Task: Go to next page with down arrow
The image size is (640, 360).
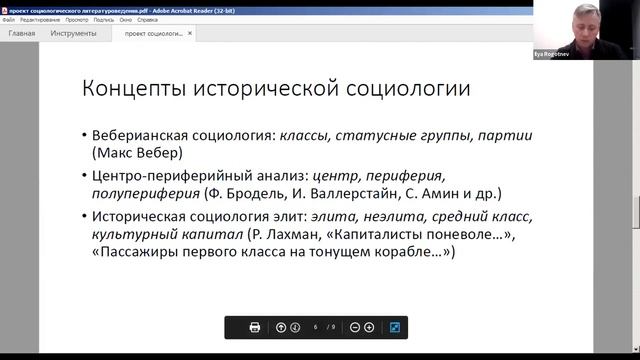Action: [295, 327]
